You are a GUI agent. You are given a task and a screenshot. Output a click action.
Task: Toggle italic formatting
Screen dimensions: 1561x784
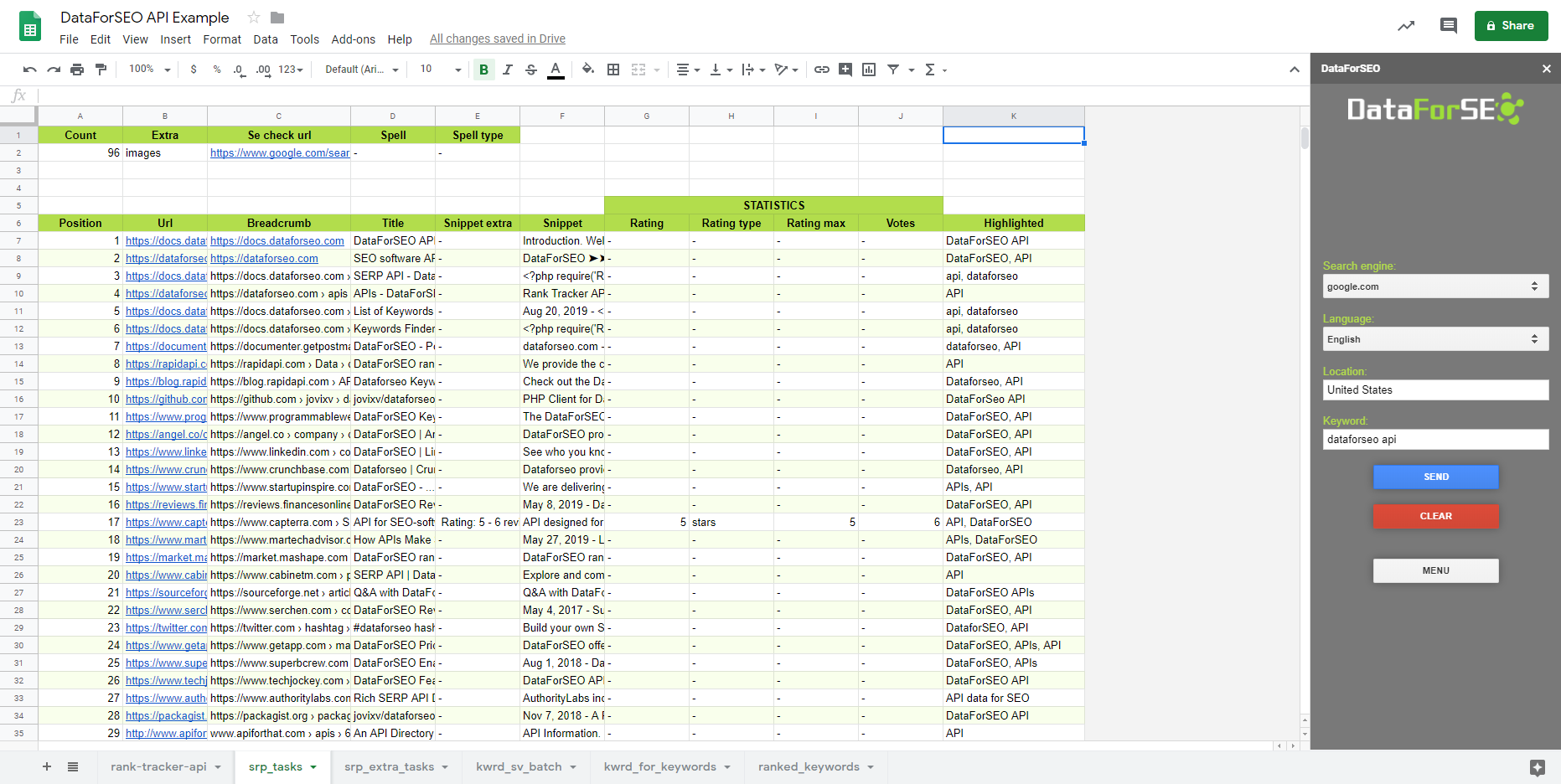click(x=508, y=70)
